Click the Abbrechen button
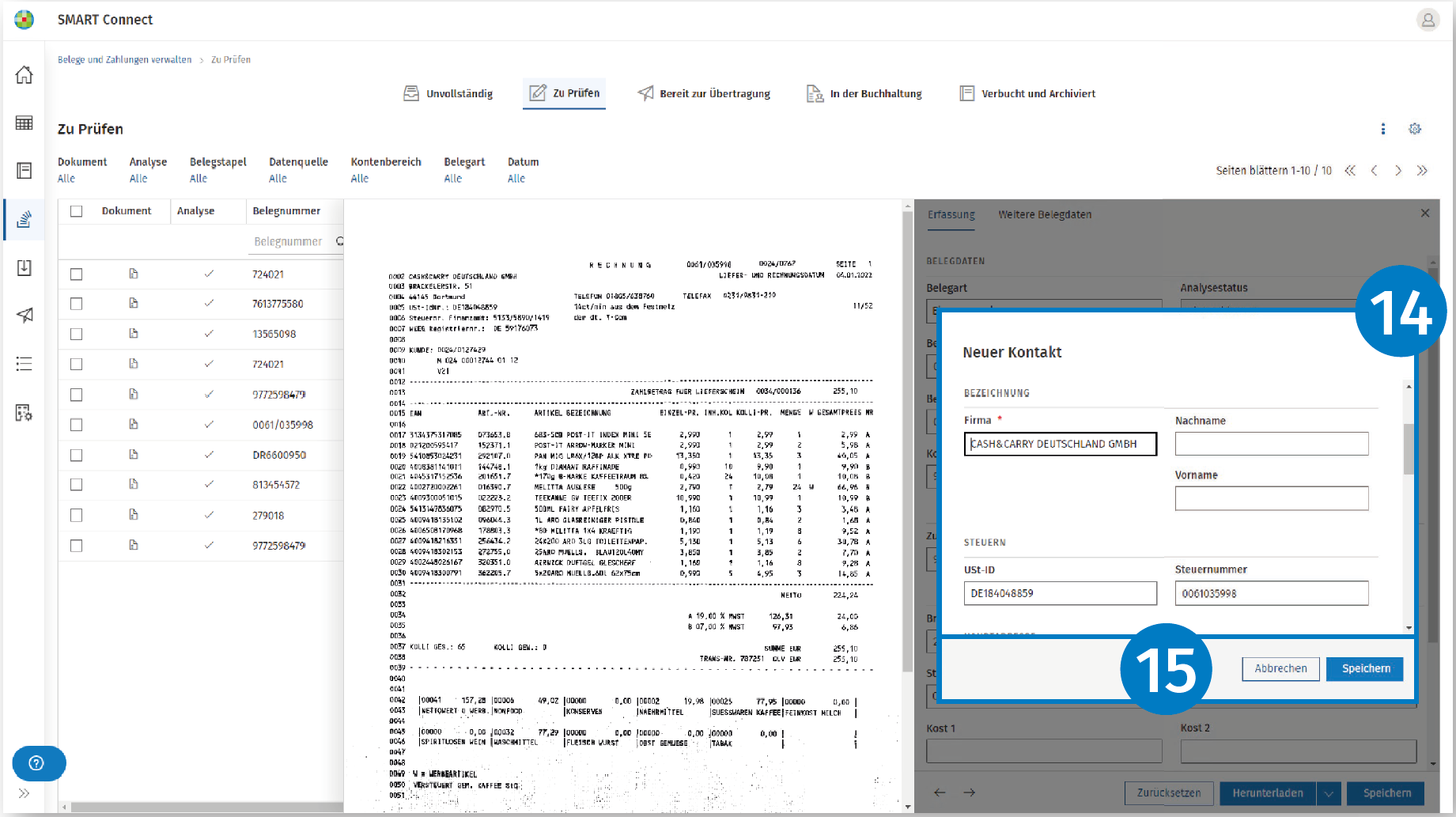Viewport: 1456px width, 817px height. (x=1280, y=668)
